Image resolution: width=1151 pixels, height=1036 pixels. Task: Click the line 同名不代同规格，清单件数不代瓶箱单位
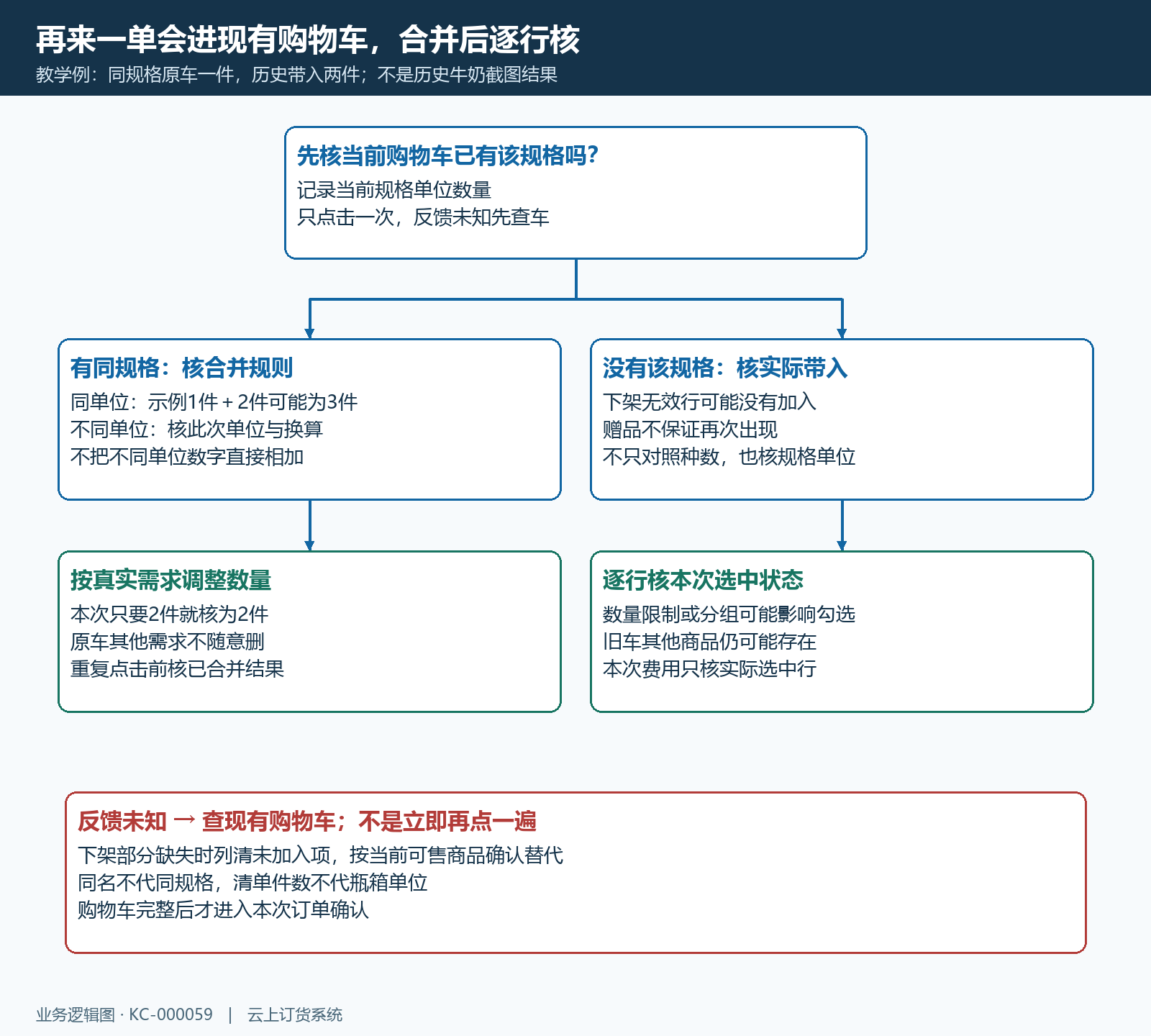(253, 883)
